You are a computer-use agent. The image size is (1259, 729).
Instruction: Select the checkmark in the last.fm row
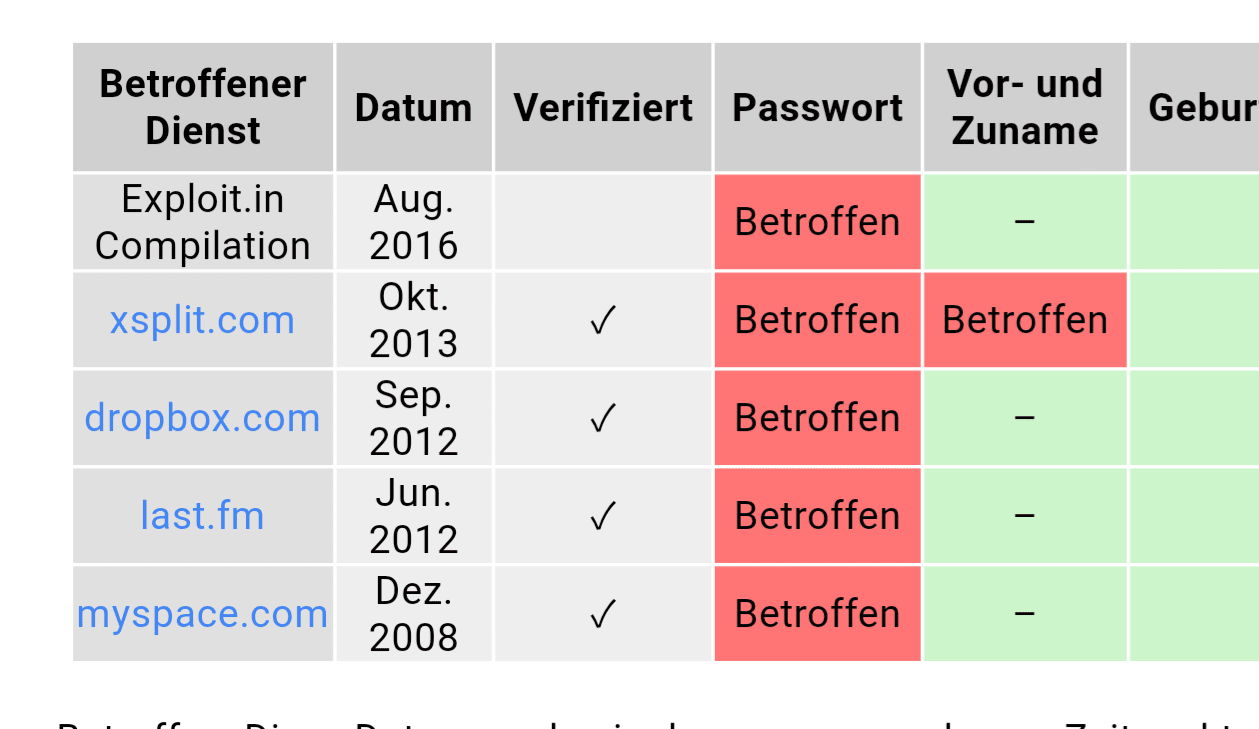[x=602, y=517]
